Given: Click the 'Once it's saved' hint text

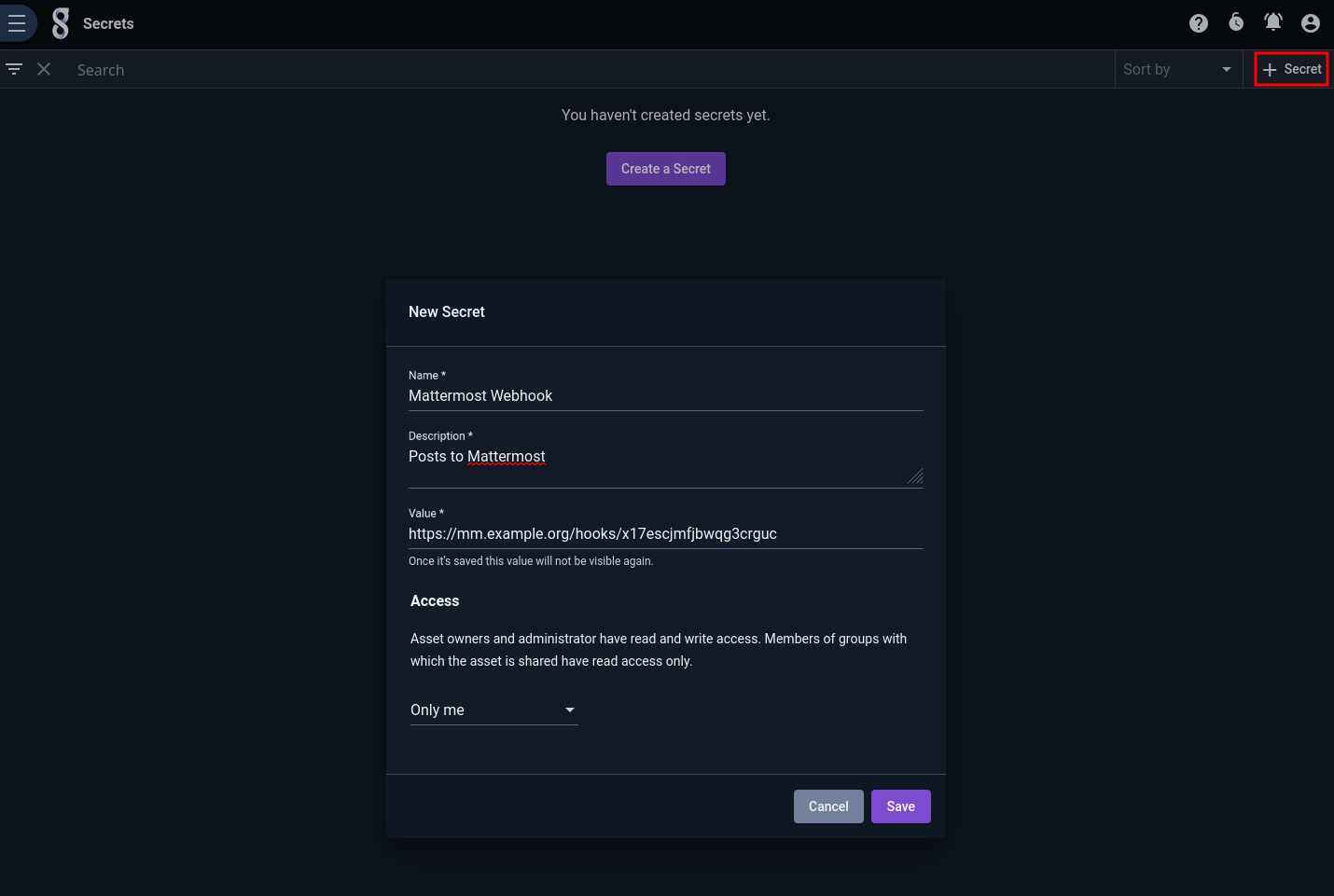Looking at the screenshot, I should pos(531,561).
